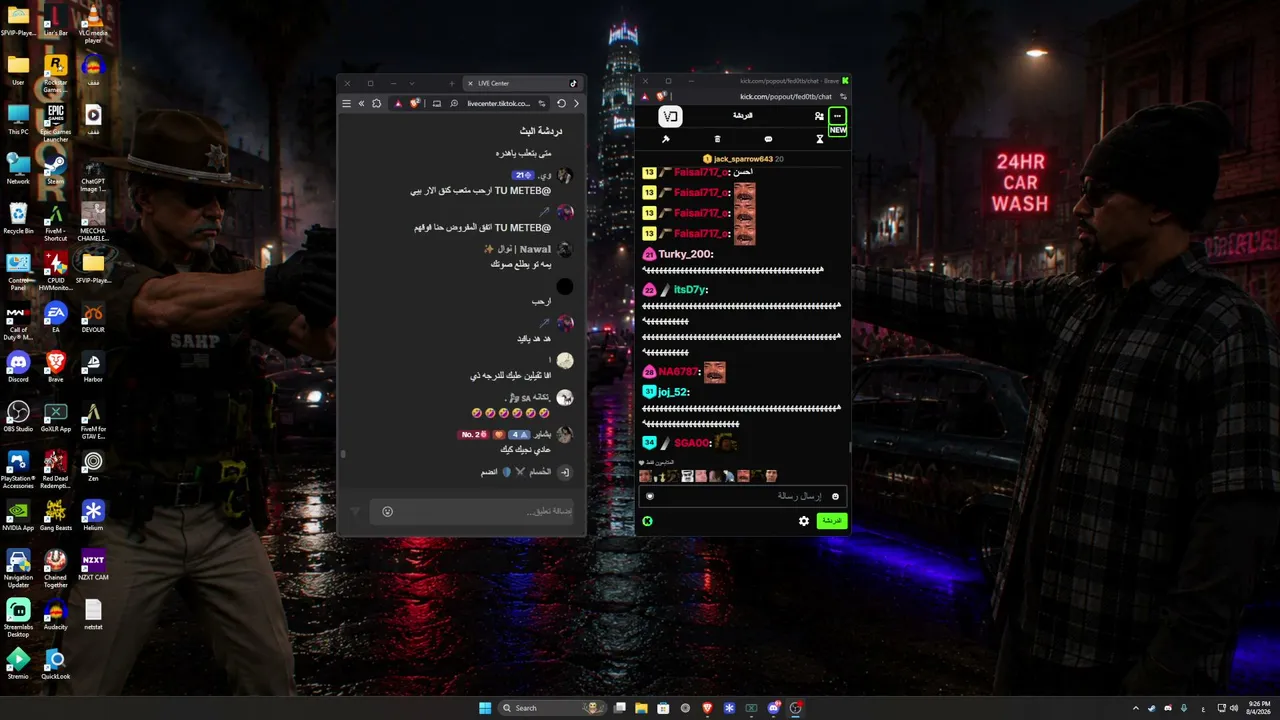Viewport: 1280px width, 720px height.
Task: Click pinned user jack_sparrow643 in Kick chat
Action: [x=743, y=159]
